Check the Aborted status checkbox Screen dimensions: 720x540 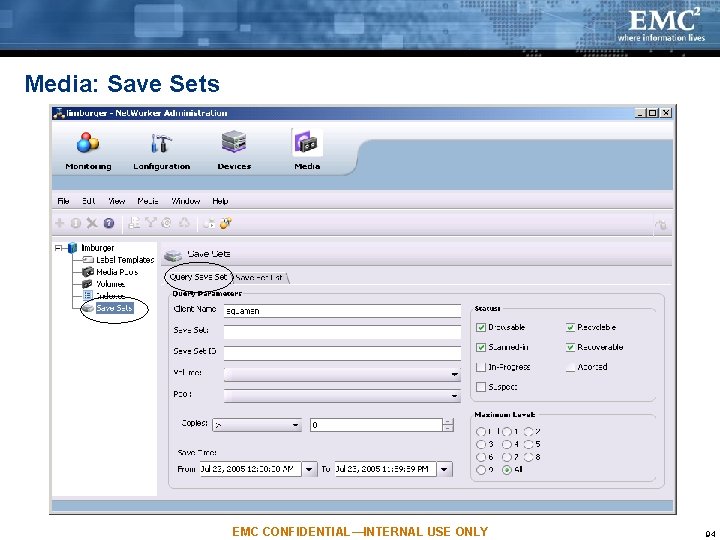[x=570, y=367]
